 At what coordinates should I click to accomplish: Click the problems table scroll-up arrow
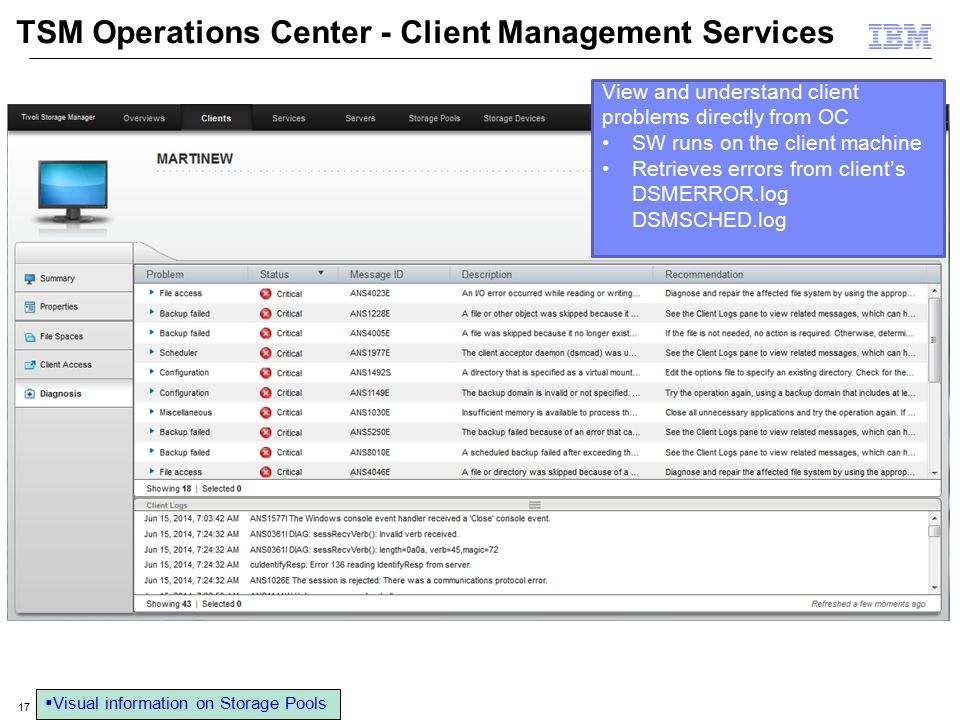(x=934, y=291)
